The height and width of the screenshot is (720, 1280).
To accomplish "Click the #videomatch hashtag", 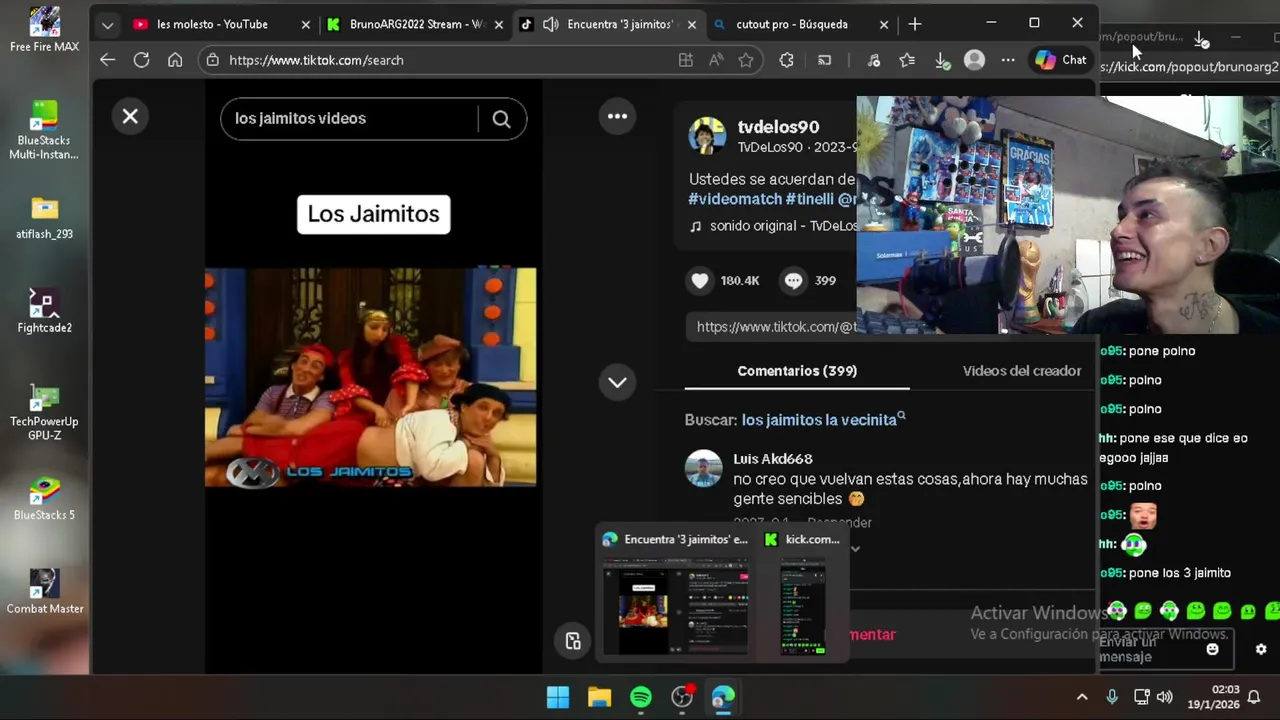I will [x=735, y=199].
